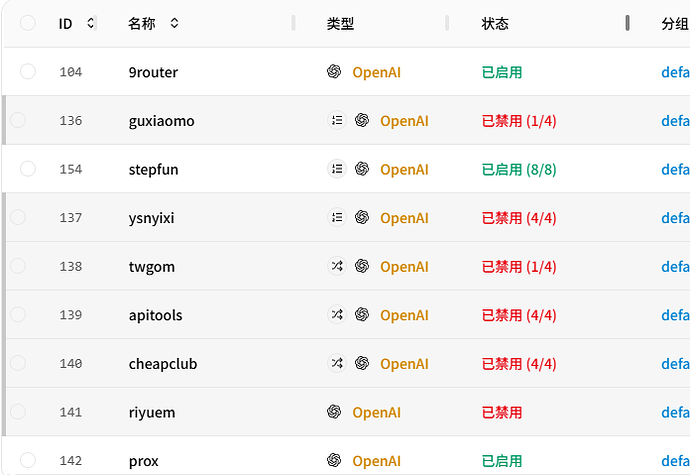The height and width of the screenshot is (475, 690).
Task: Tick the checkbox for channel 154 stepfun
Action: coord(28,169)
